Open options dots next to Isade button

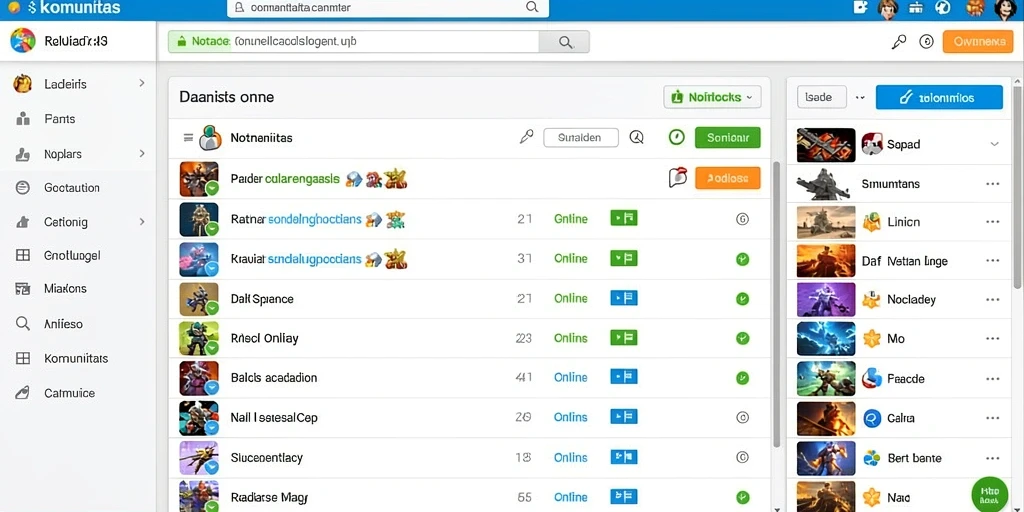860,97
